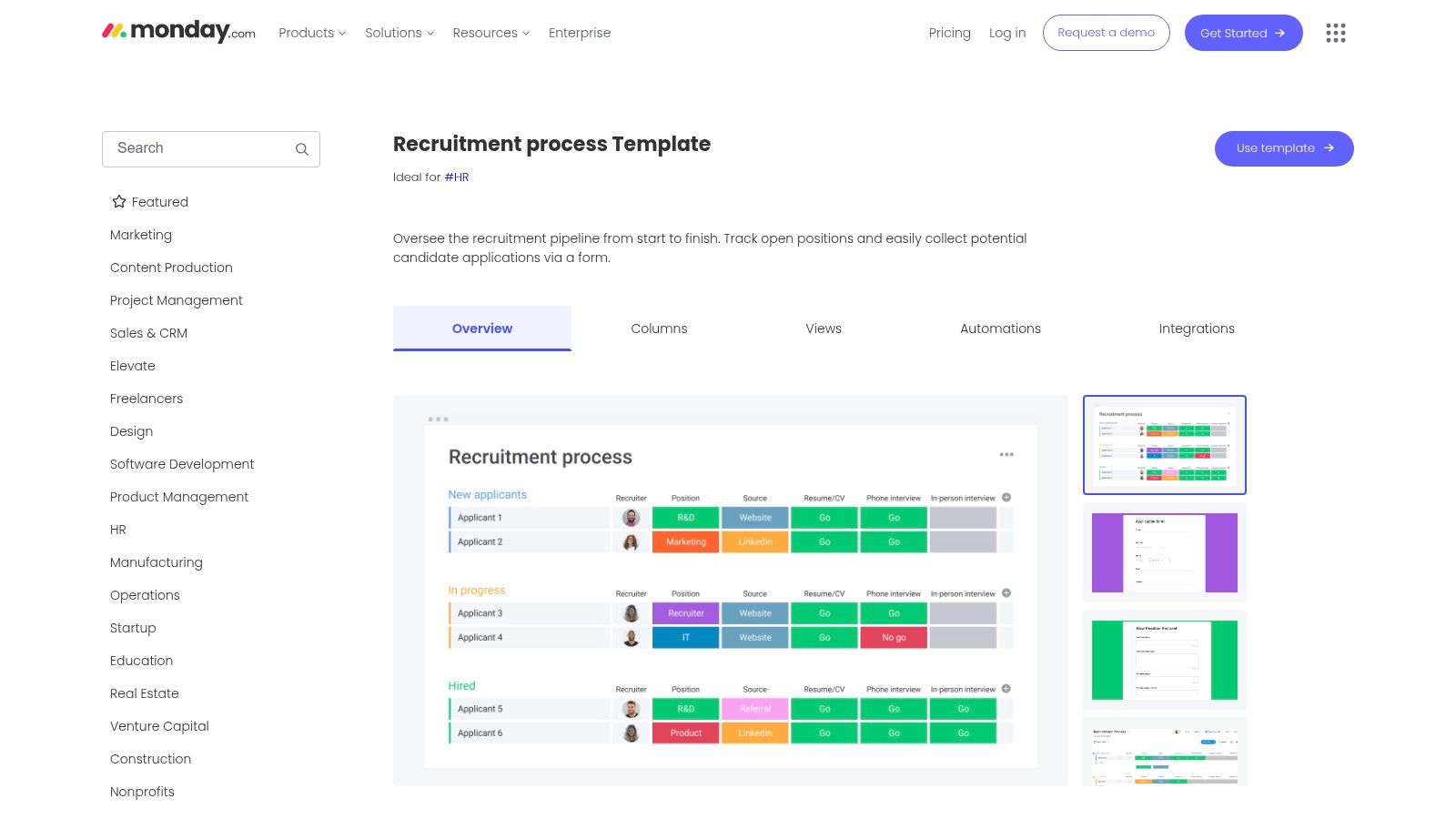This screenshot has height=819, width=1456.
Task: Follow the #HR hashtag link
Action: (x=457, y=177)
